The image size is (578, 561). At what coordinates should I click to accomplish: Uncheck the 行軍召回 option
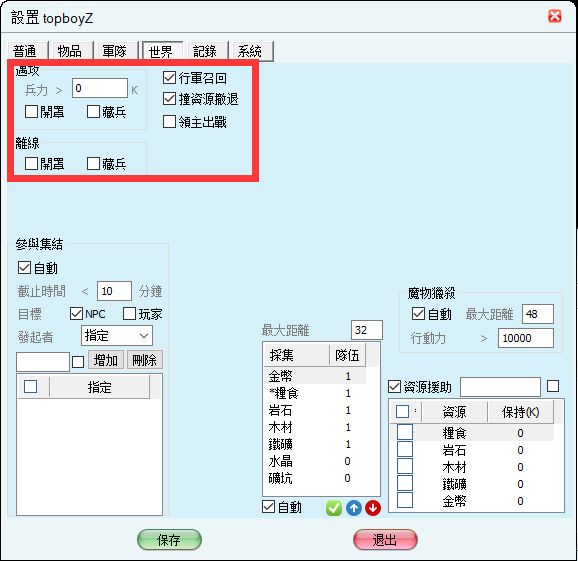point(169,77)
